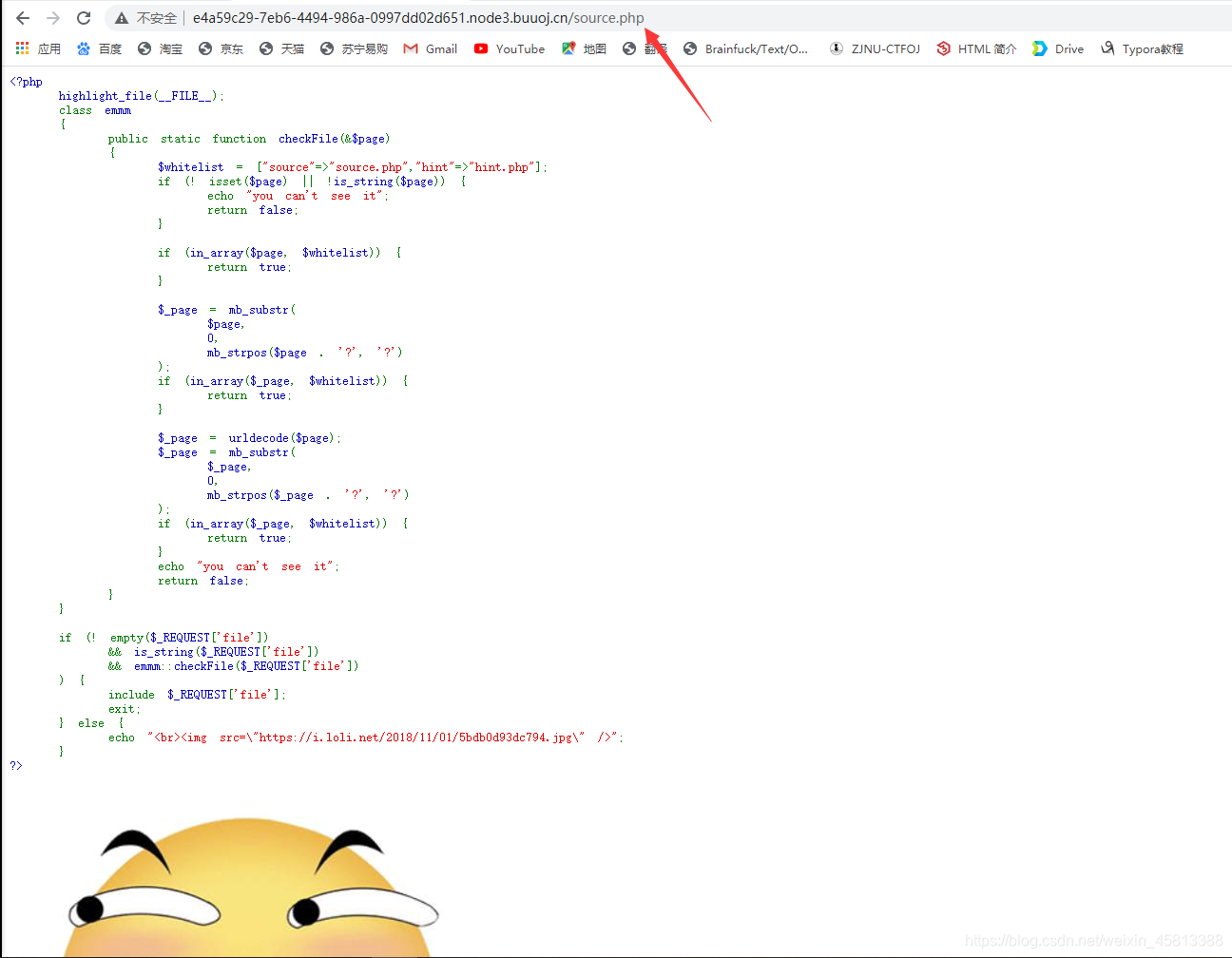
Task: Open the Typora教程 bookmark
Action: click(1142, 48)
